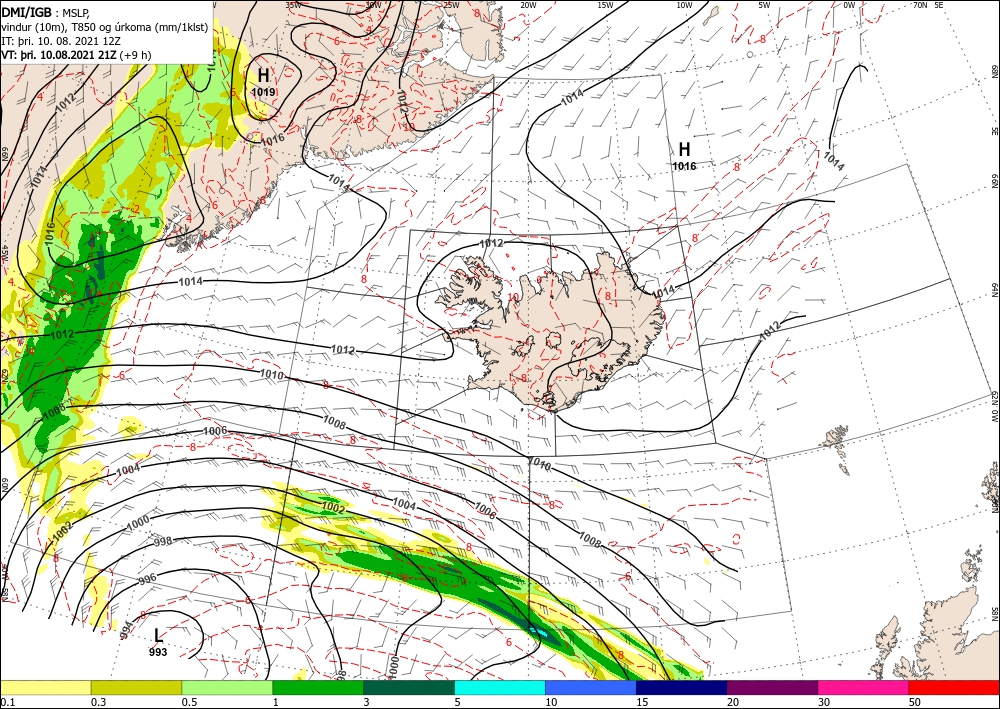1000x709 pixels.
Task: Click the legend value 0.5
Action: tap(189, 702)
